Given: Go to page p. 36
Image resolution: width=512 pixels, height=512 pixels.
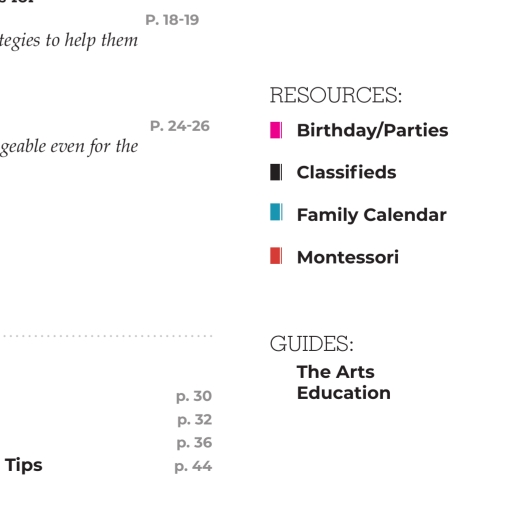Looking at the screenshot, I should point(194,443).
